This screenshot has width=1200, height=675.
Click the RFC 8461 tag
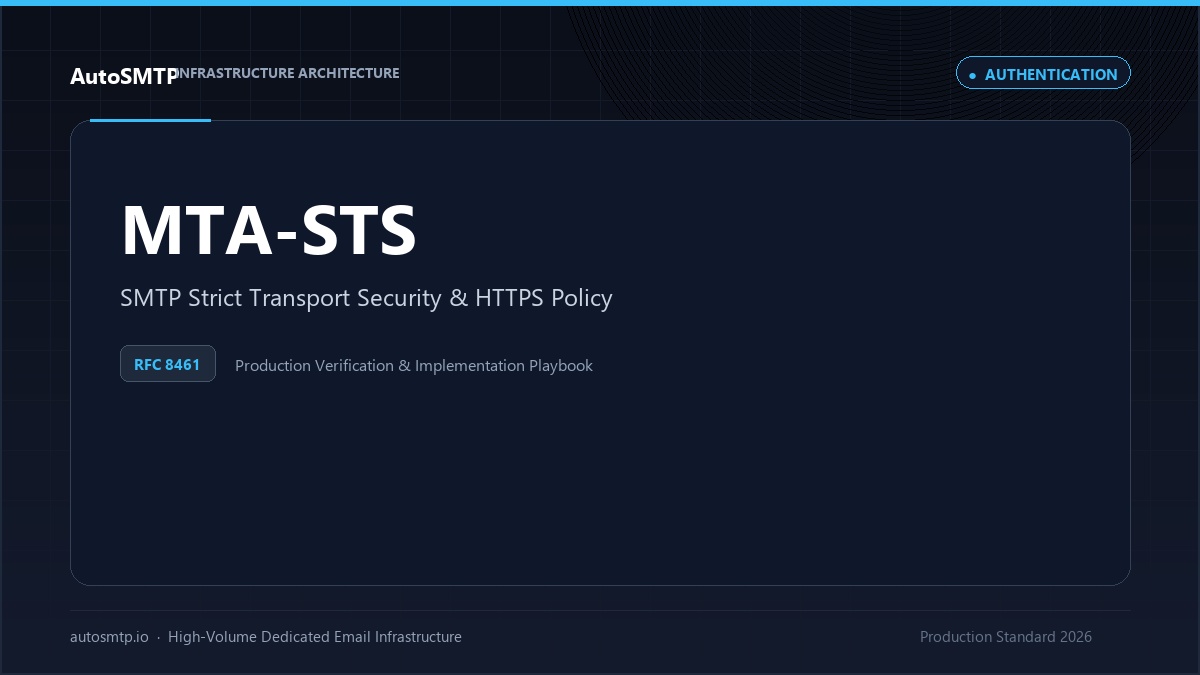167,364
